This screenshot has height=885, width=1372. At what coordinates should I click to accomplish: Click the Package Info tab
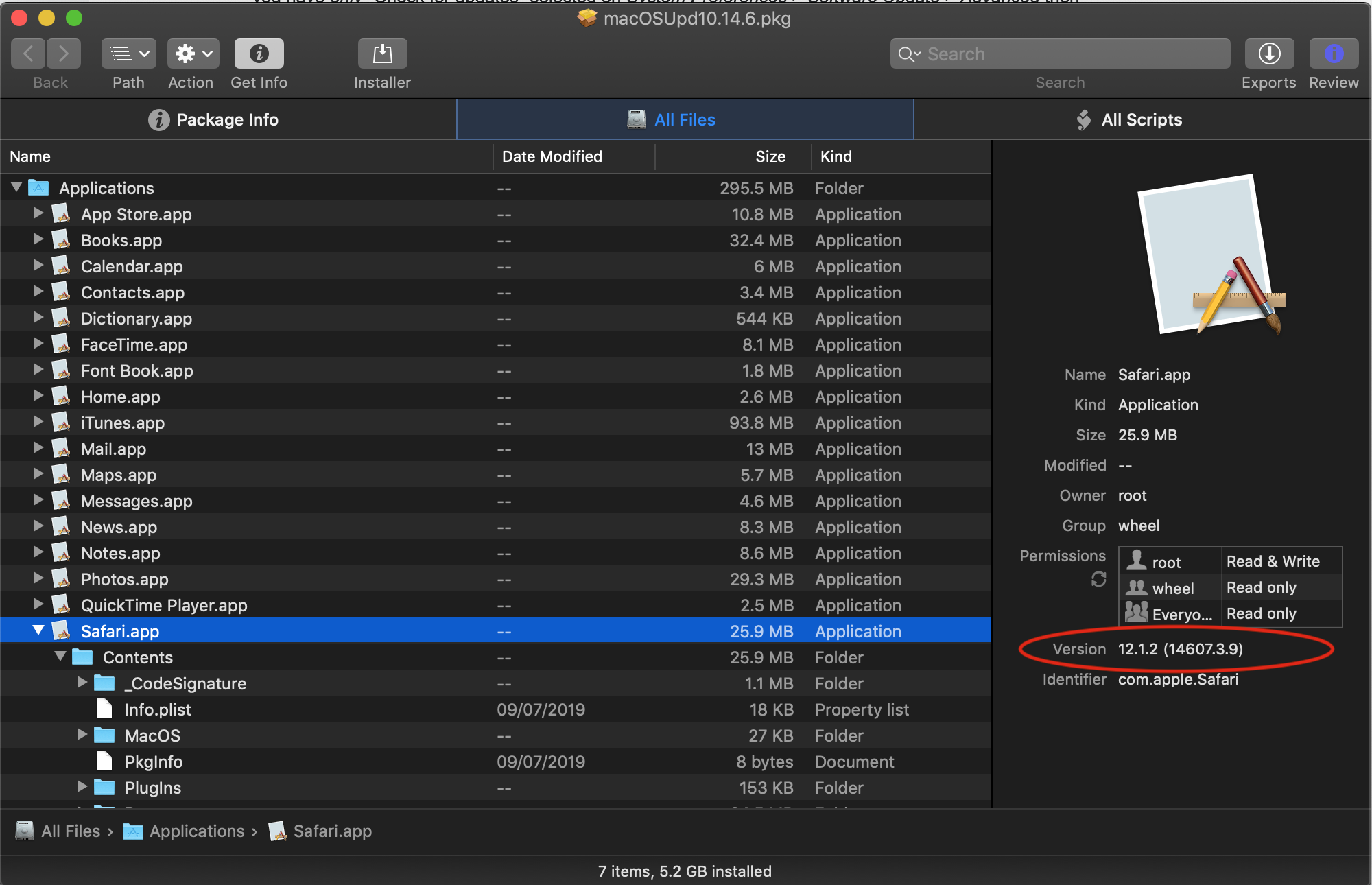tap(212, 119)
